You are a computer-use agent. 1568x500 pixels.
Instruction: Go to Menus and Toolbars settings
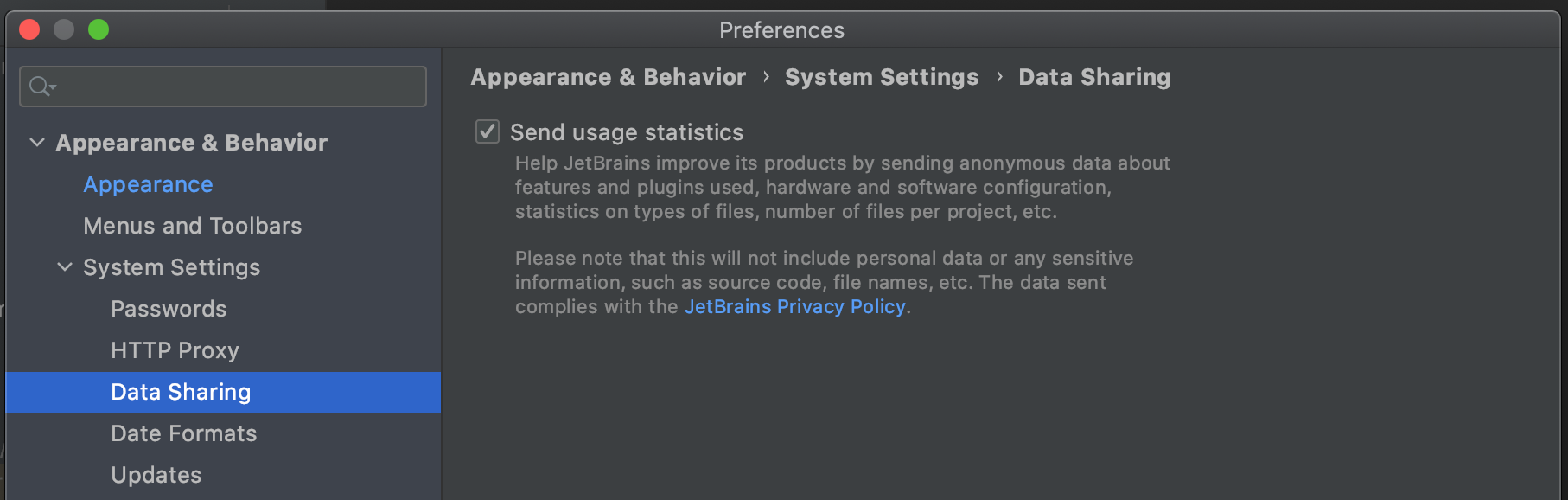192,226
